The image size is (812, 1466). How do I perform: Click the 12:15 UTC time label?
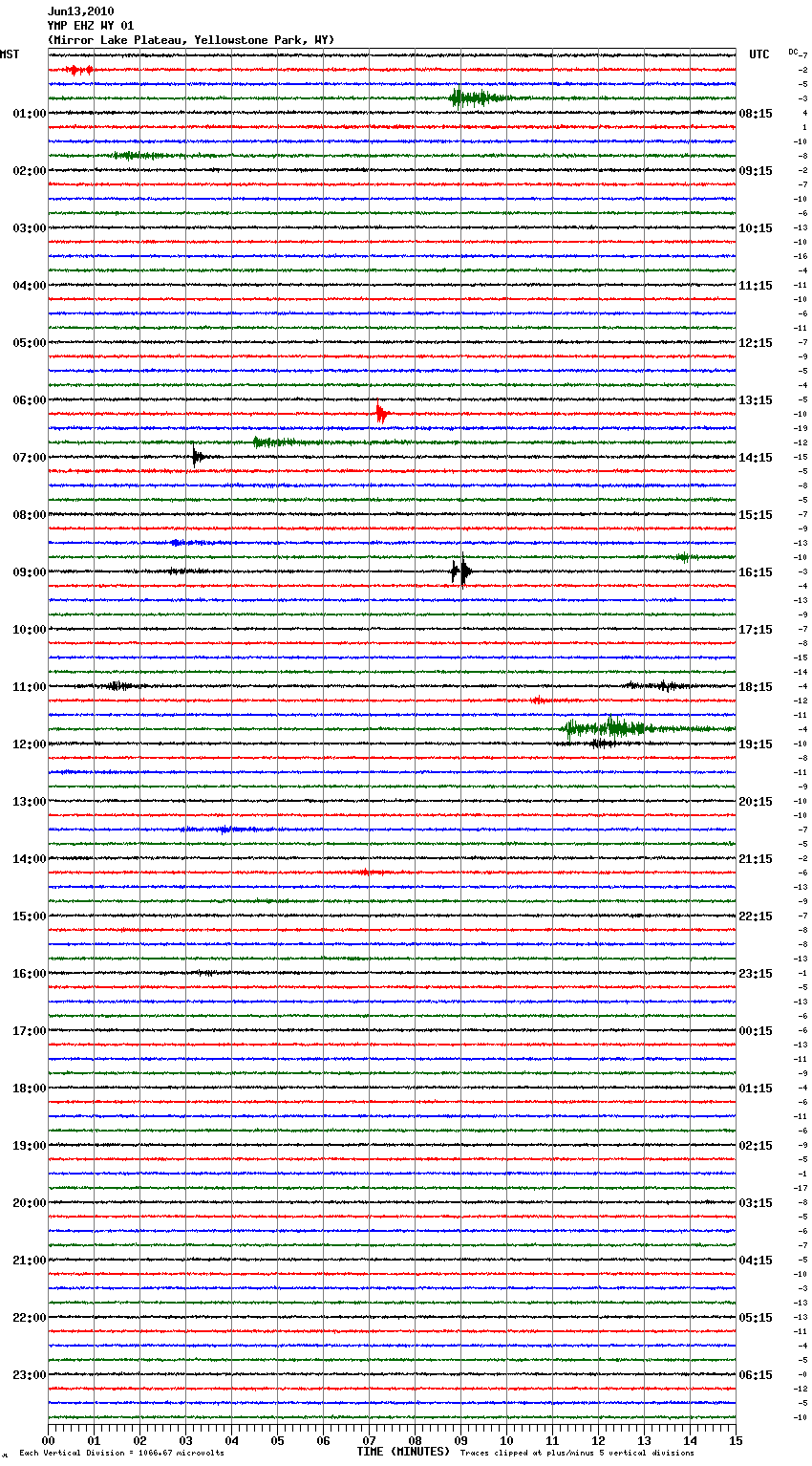point(756,343)
